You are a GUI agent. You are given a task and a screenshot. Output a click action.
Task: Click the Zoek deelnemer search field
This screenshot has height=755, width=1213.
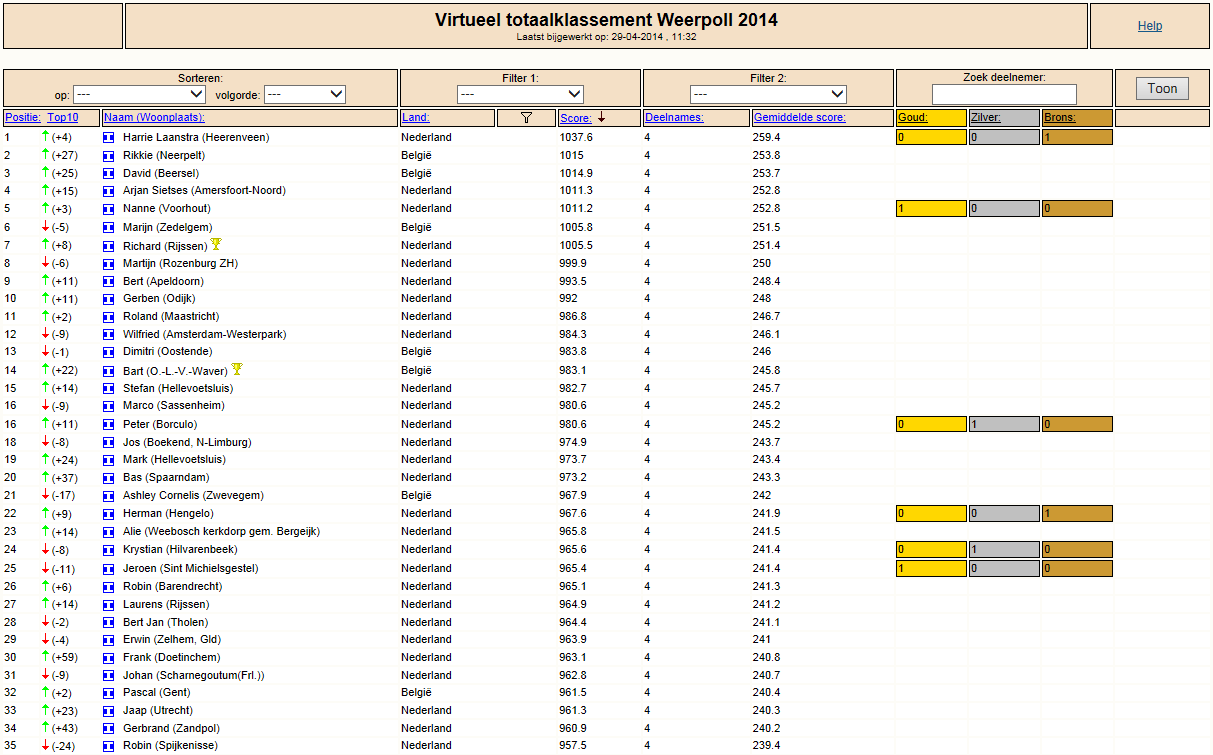(x=1004, y=94)
